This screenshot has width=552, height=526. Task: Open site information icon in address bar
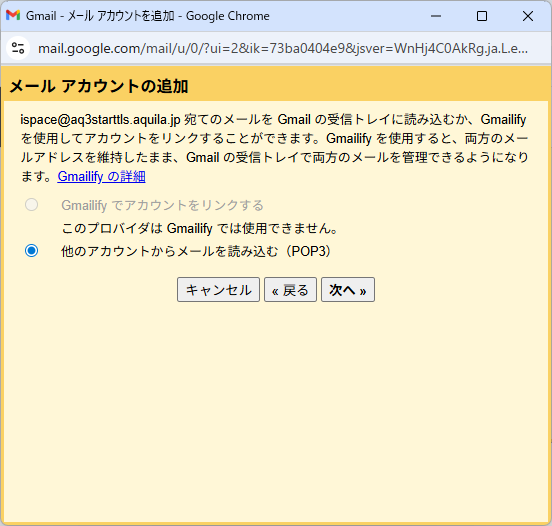click(18, 48)
